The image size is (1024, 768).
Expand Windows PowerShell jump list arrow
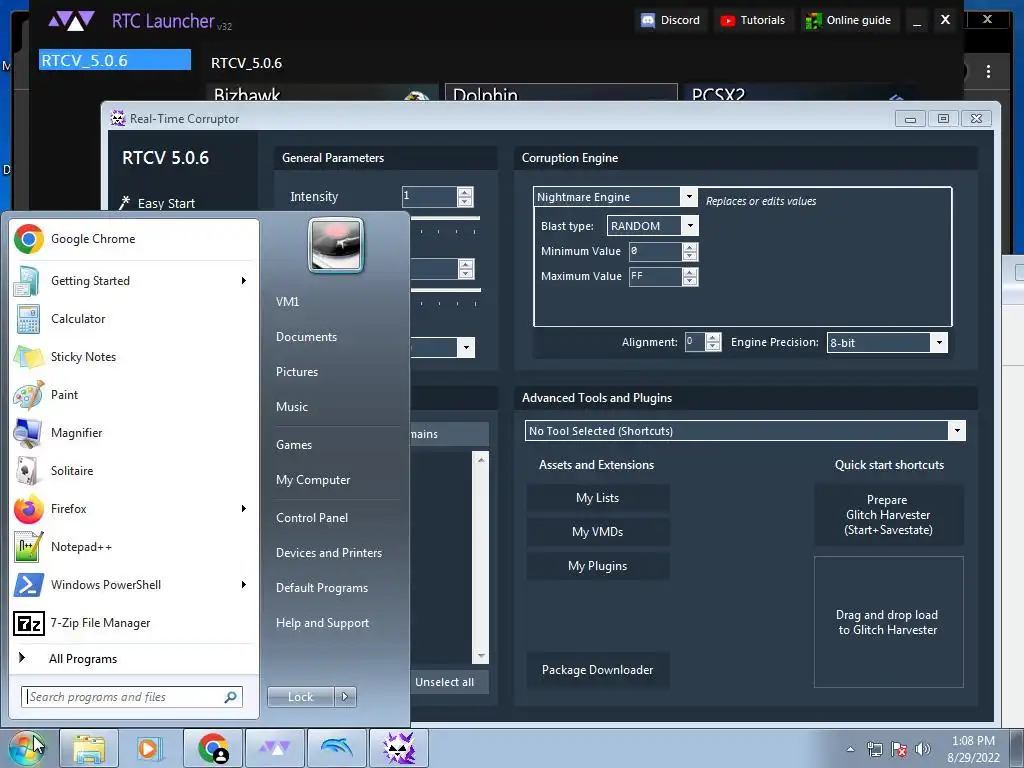click(244, 584)
